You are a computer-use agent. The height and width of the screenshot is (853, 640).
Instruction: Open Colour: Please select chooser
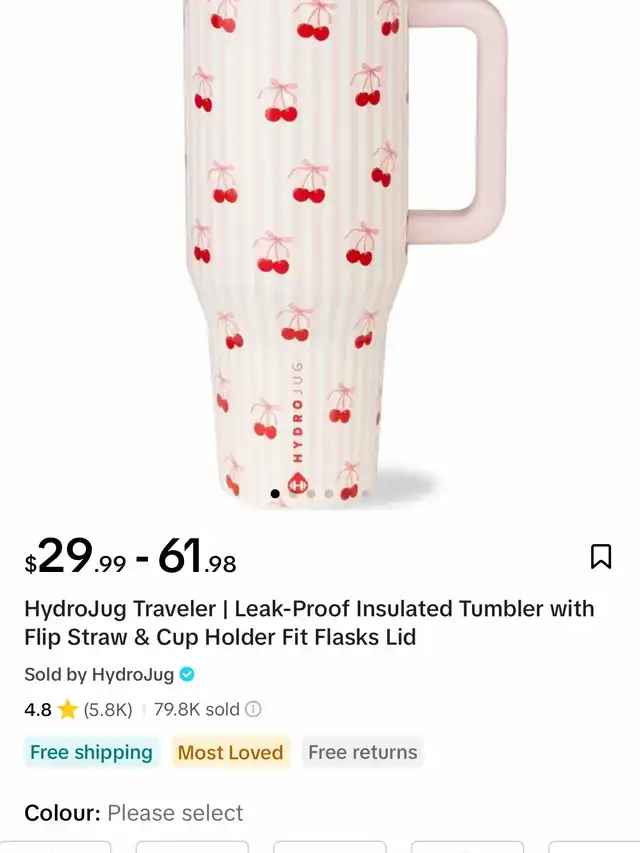point(134,813)
